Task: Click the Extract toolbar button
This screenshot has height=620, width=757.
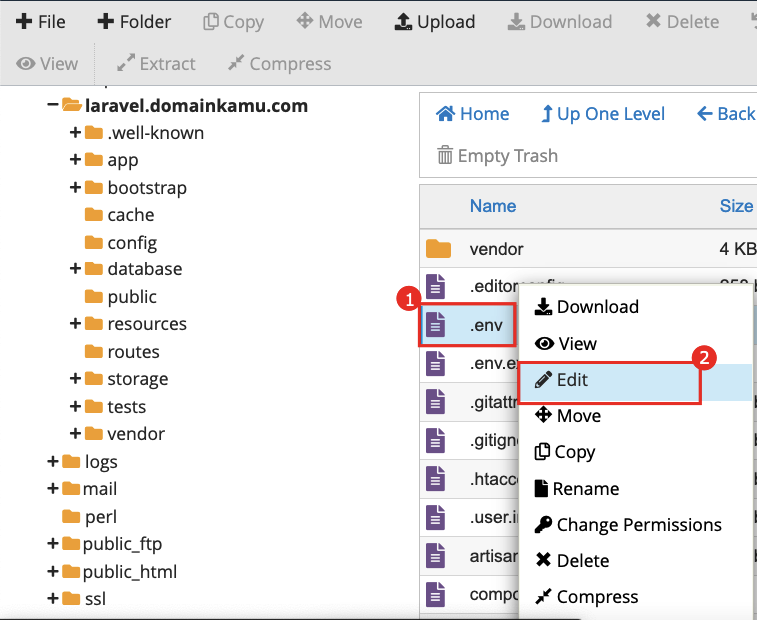Action: 156,64
